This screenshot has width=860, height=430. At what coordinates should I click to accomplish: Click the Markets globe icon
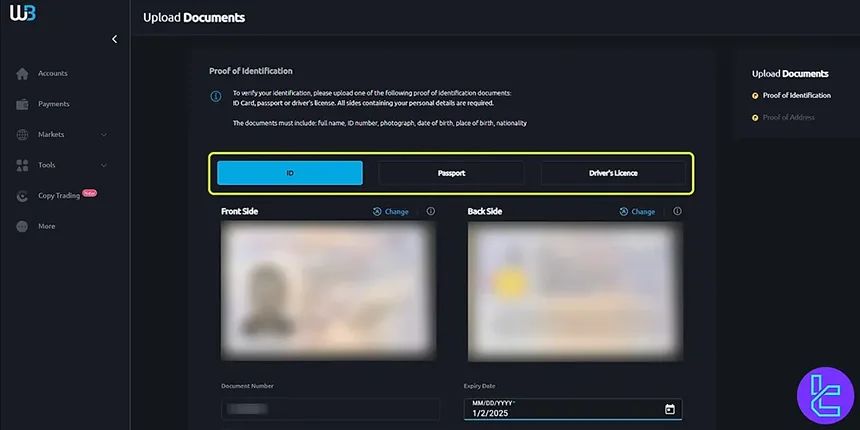click(22, 135)
